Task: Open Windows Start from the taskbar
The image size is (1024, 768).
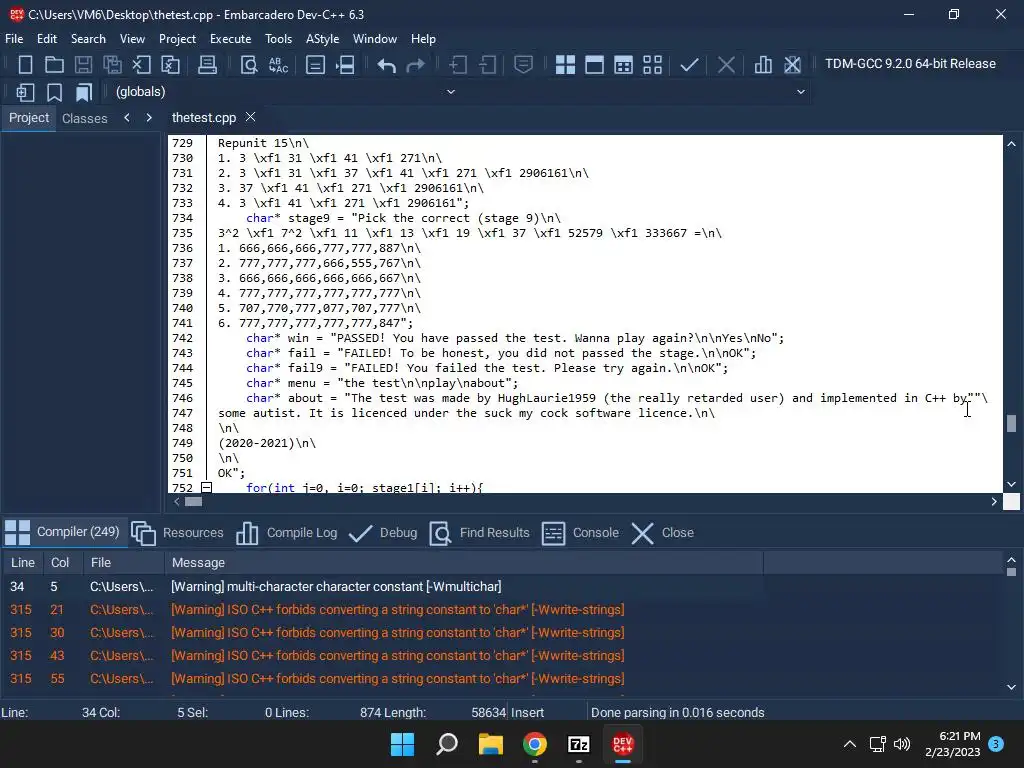Action: tap(402, 744)
